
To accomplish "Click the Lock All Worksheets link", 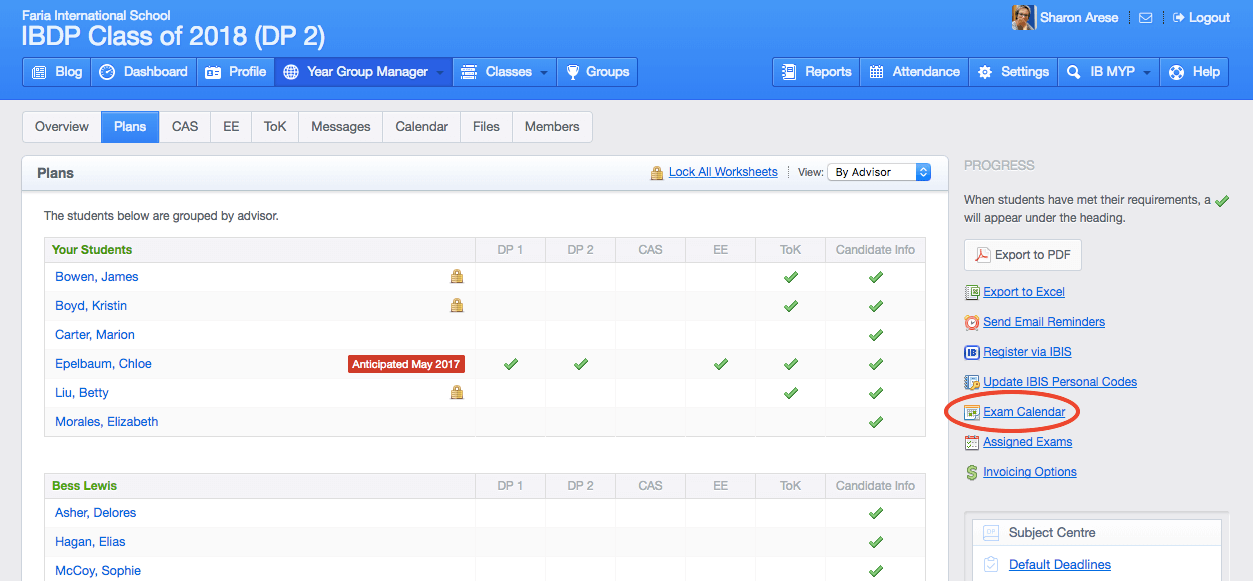I will tap(723, 172).
